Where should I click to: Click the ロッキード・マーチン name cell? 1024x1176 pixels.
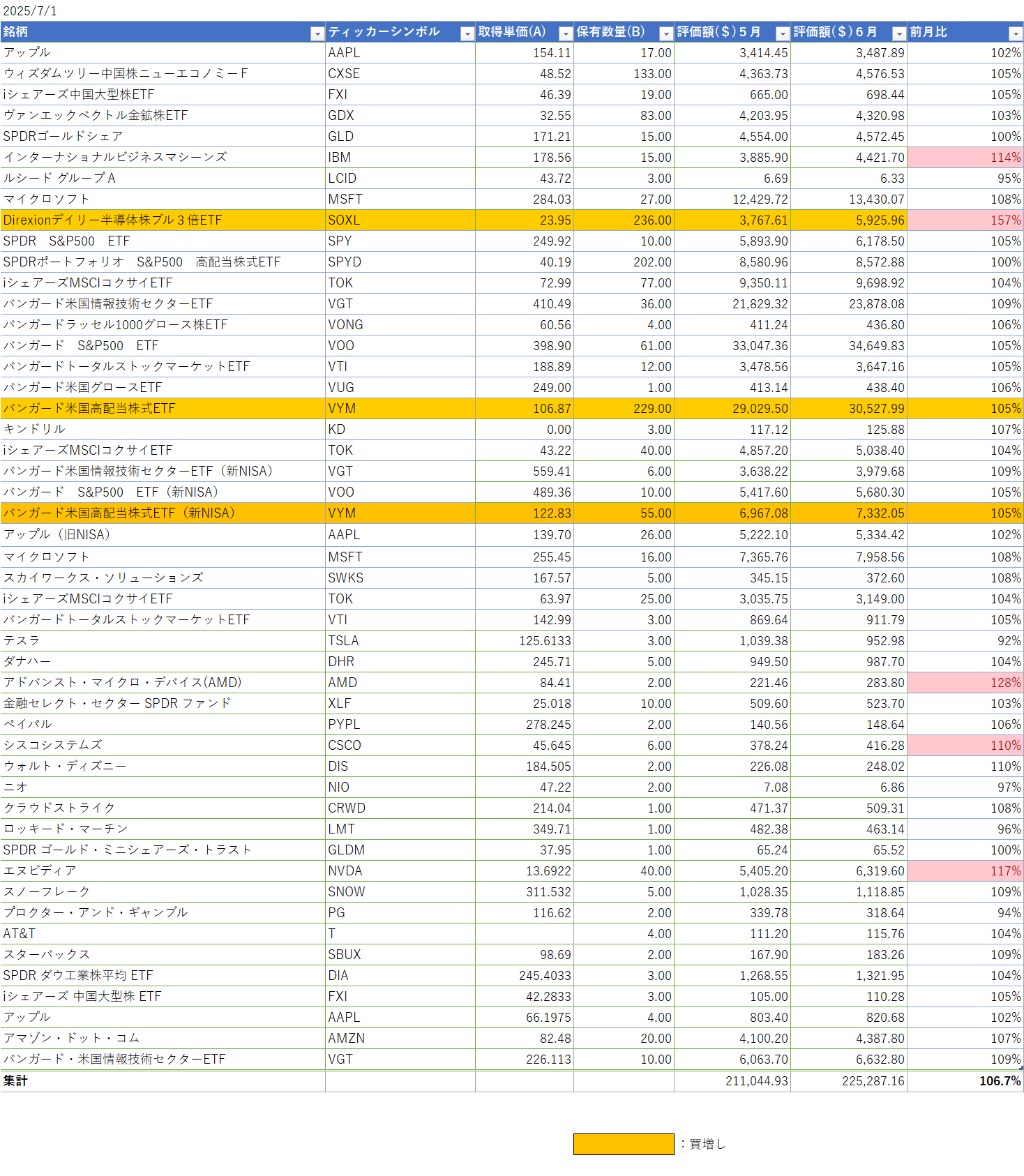point(163,829)
